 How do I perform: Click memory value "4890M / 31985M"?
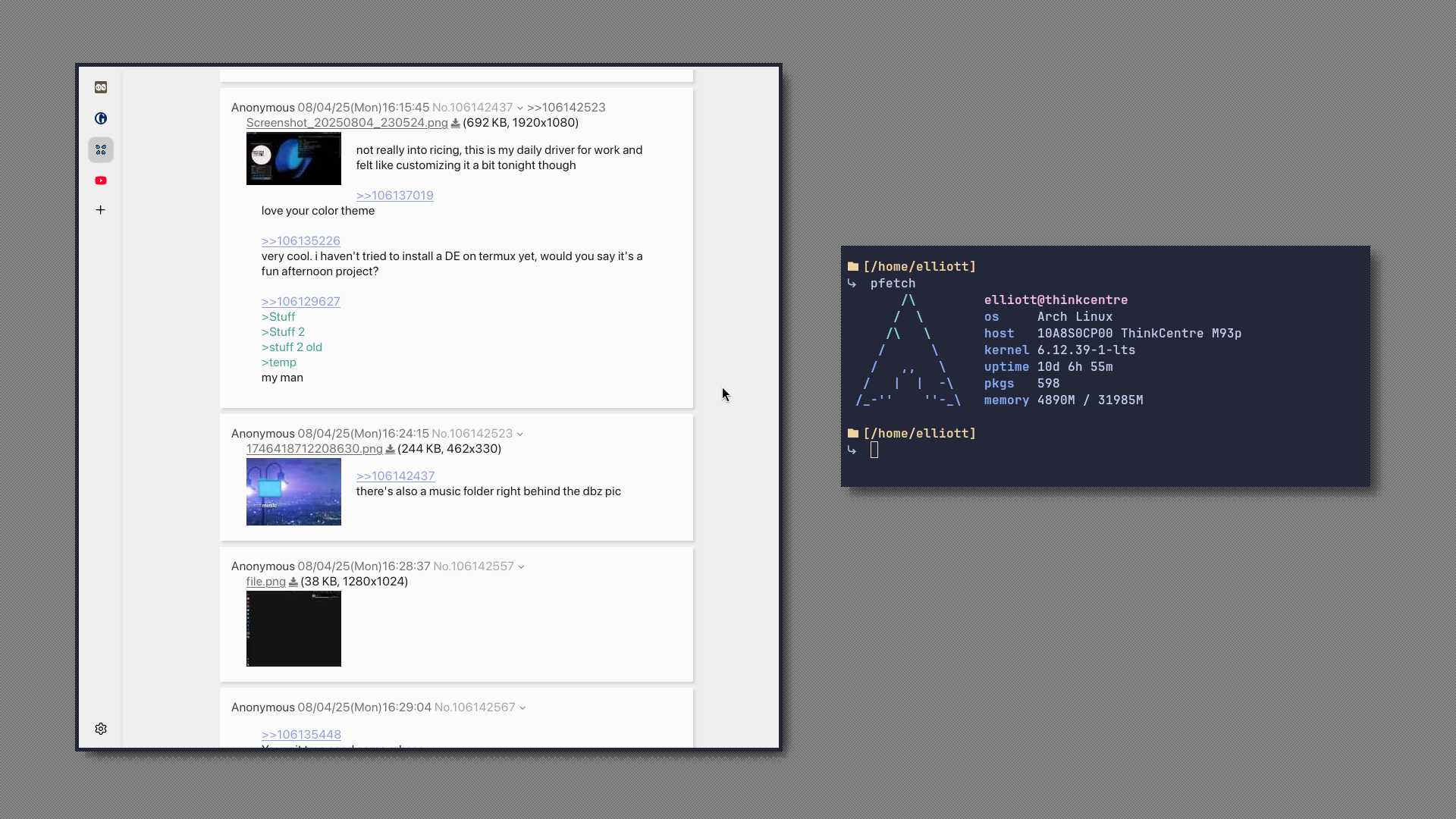point(1090,400)
